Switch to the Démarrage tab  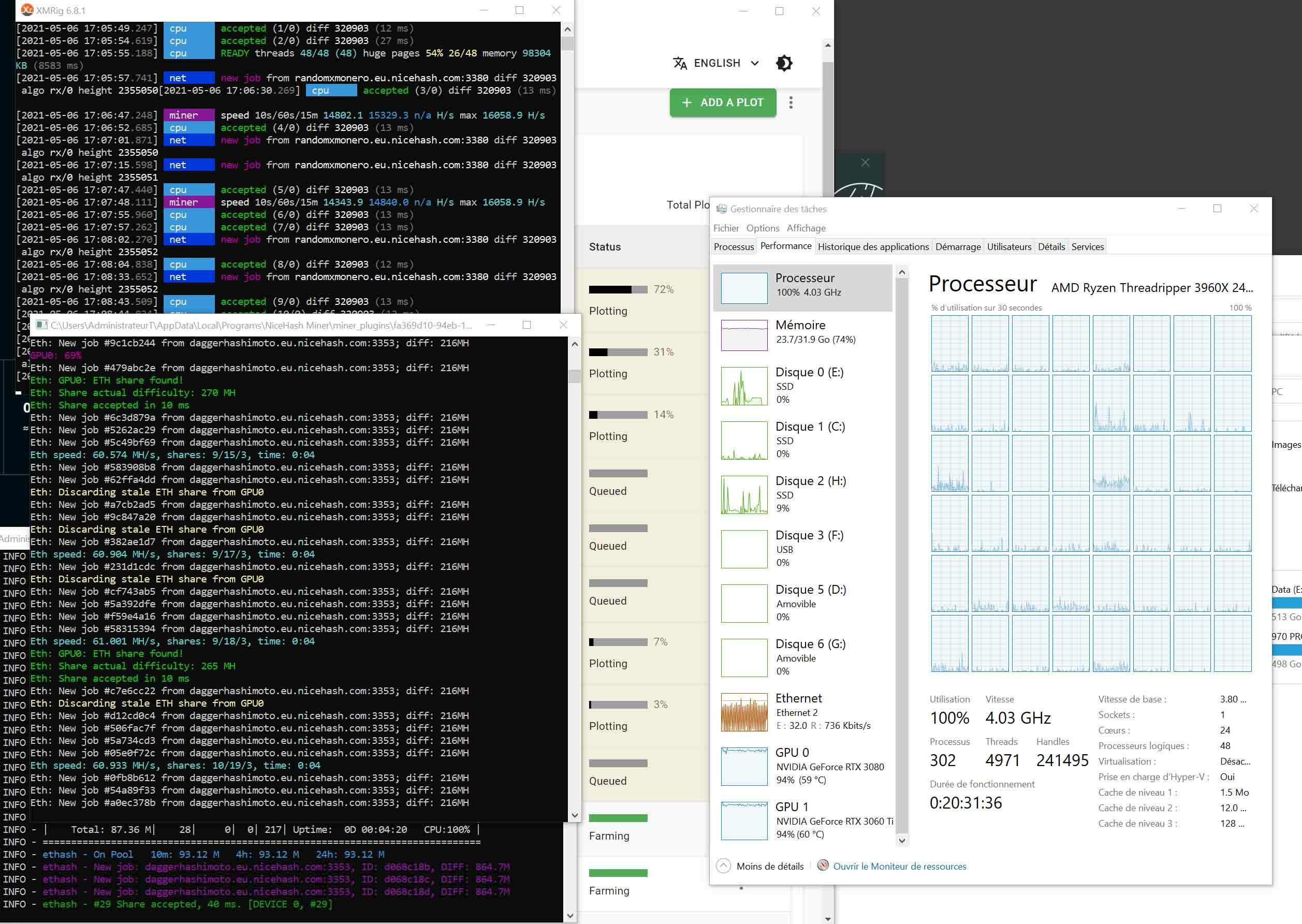click(x=958, y=247)
